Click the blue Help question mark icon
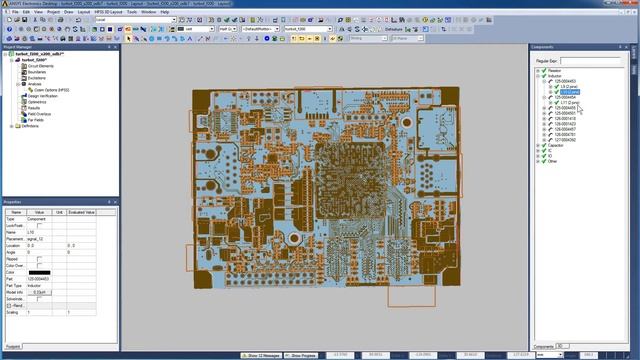Viewport: 640px width, 360px height. click(x=9, y=29)
